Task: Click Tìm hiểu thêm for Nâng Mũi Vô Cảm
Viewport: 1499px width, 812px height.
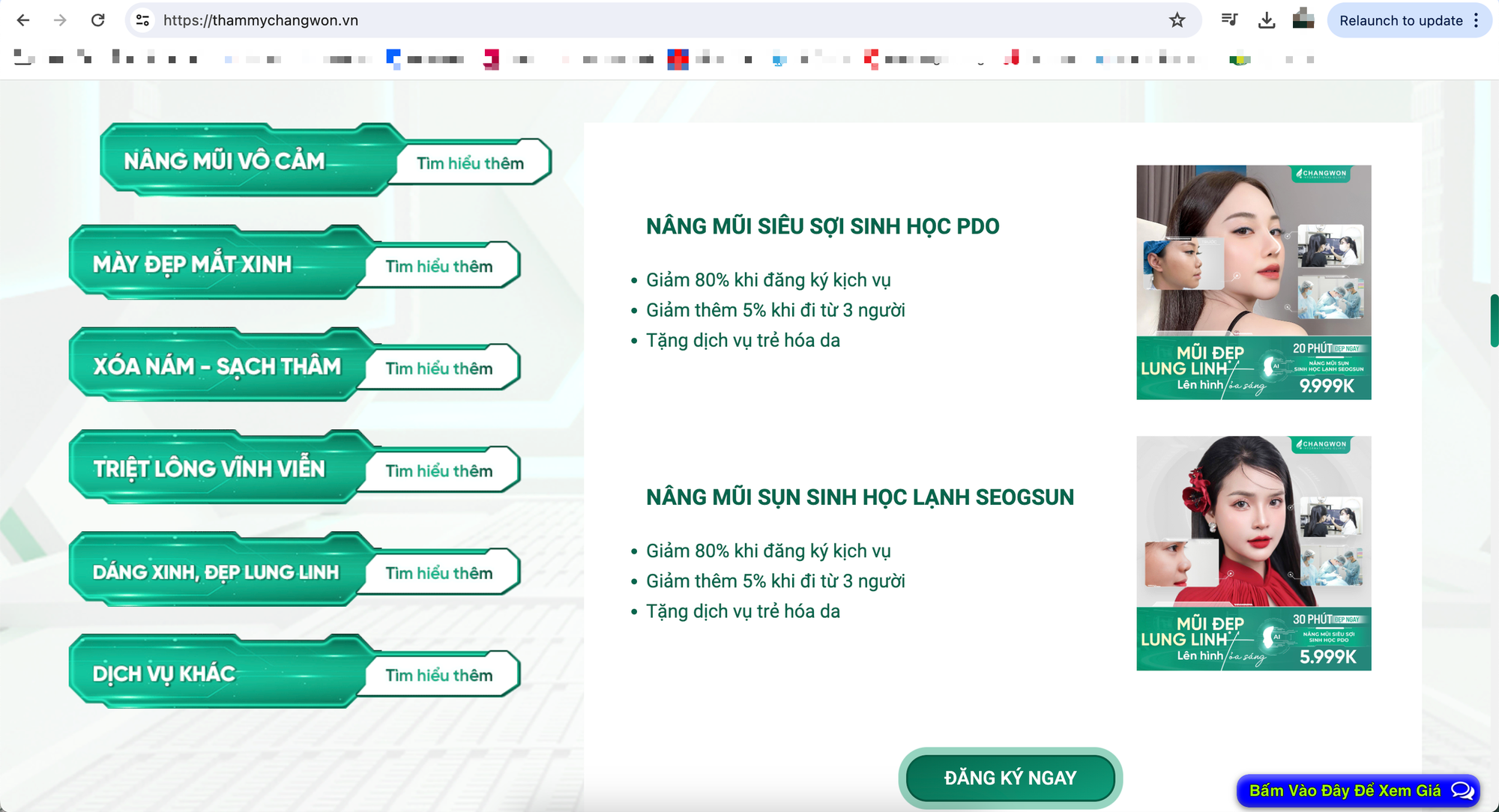Action: tap(469, 162)
